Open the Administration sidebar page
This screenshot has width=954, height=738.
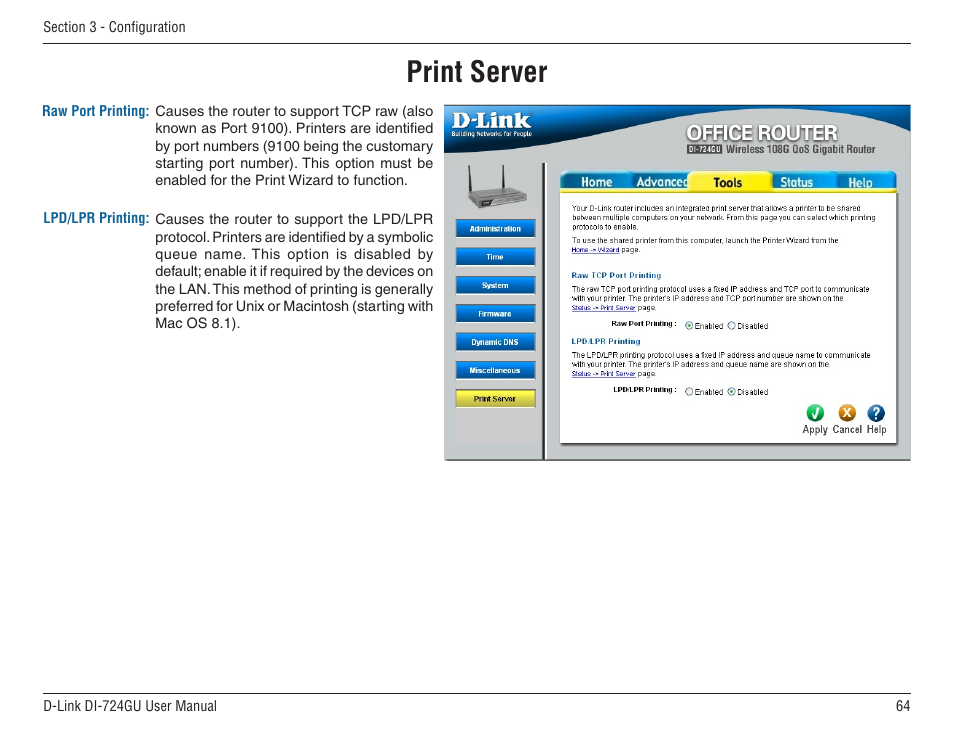495,229
